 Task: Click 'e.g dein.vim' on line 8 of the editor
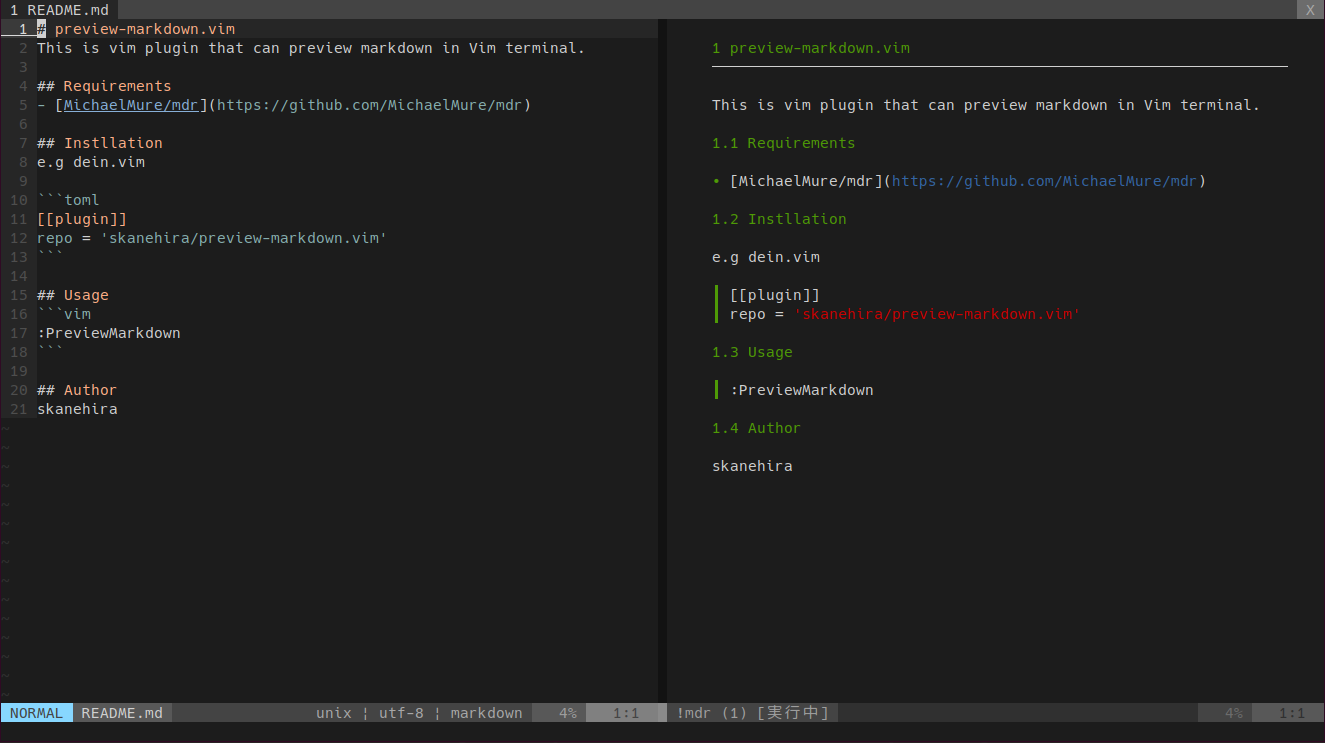pyautogui.click(x=91, y=162)
